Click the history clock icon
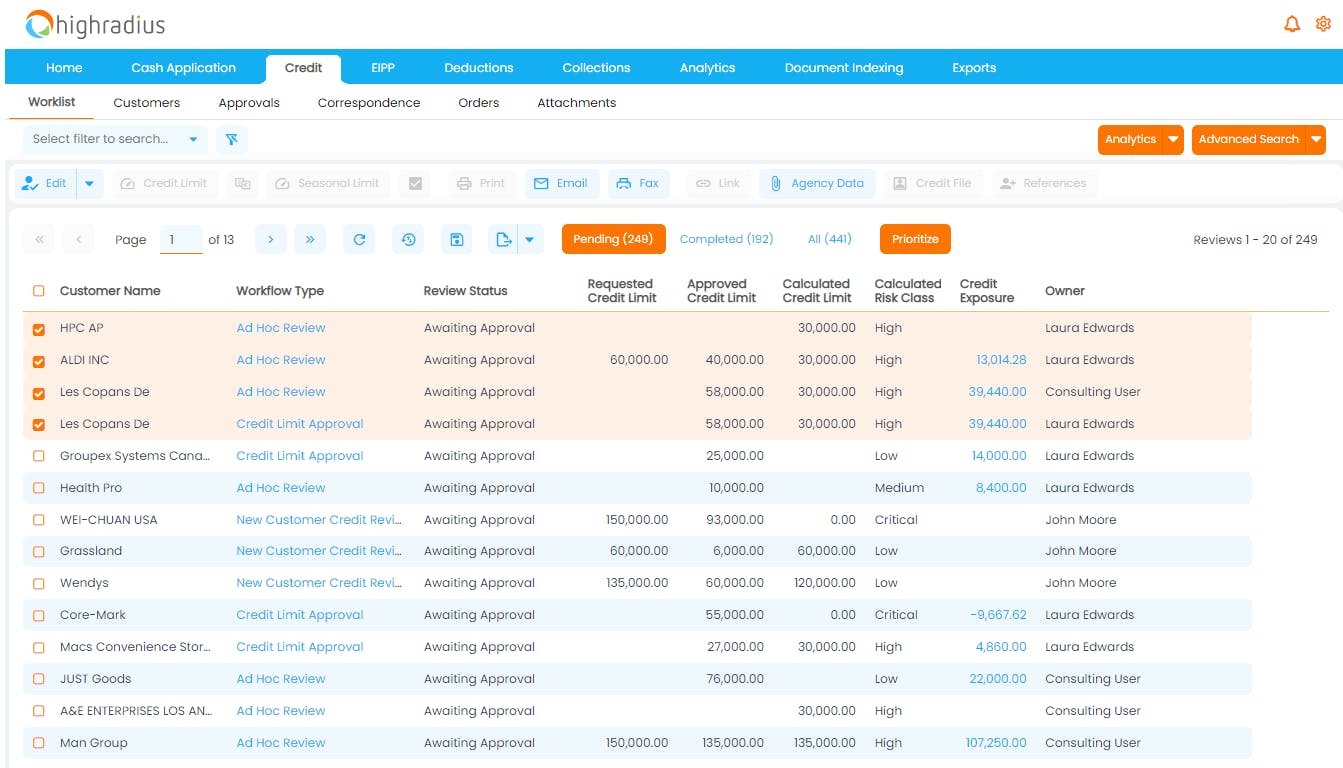Image resolution: width=1343 pixels, height=768 pixels. click(408, 239)
